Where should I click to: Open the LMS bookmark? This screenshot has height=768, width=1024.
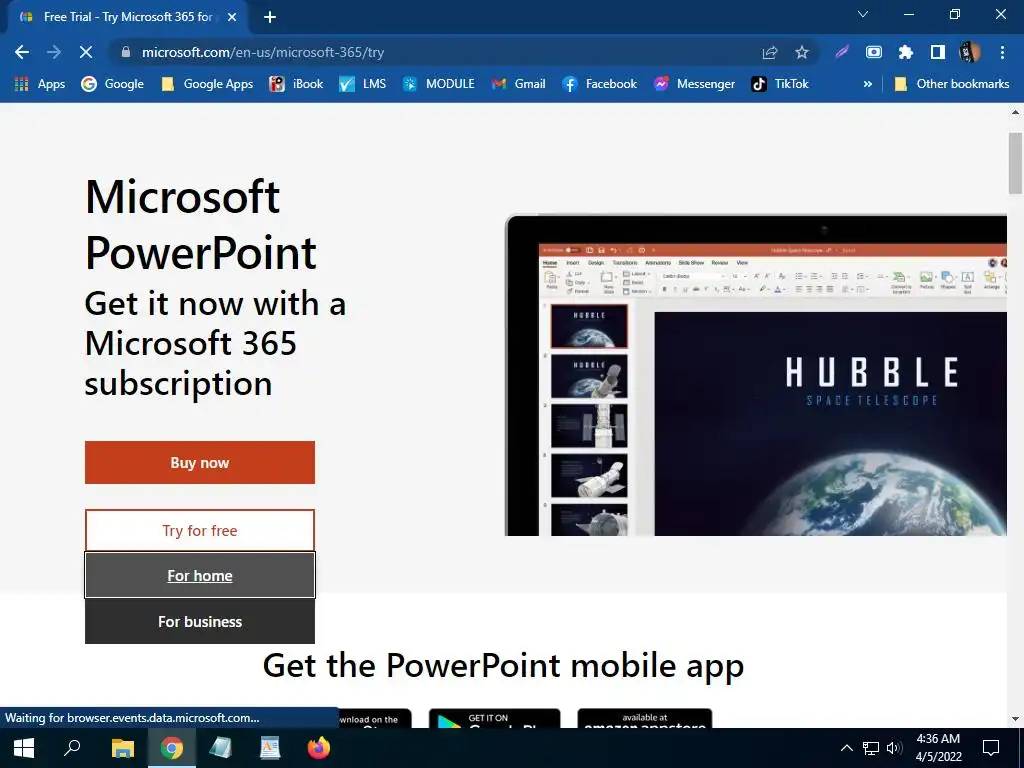[362, 84]
